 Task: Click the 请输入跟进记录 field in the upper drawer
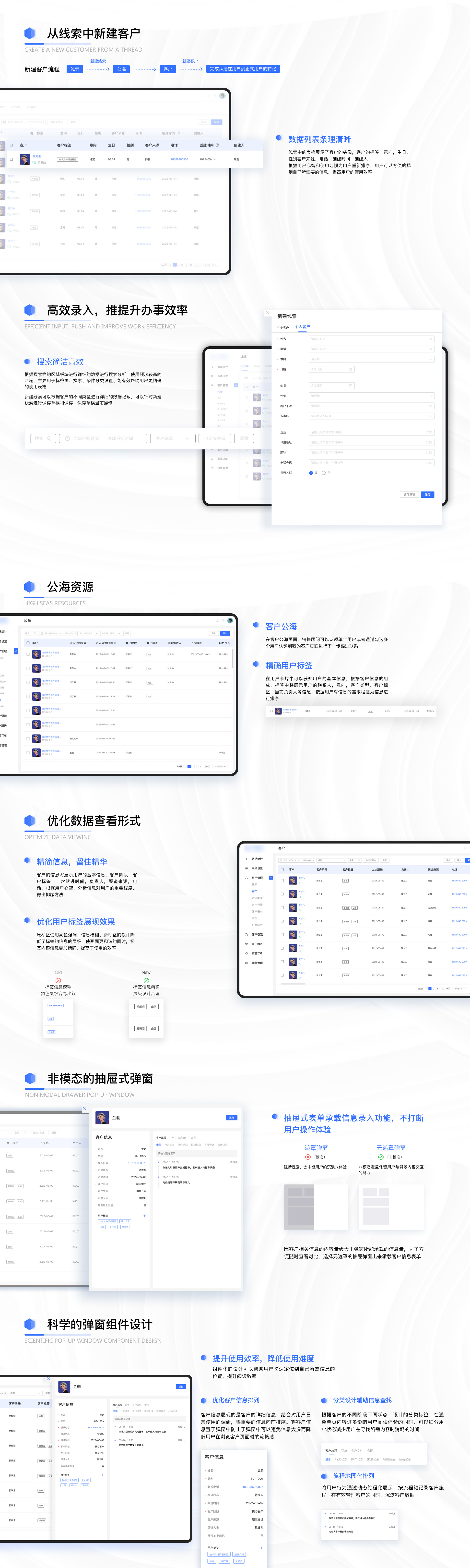(x=197, y=1154)
